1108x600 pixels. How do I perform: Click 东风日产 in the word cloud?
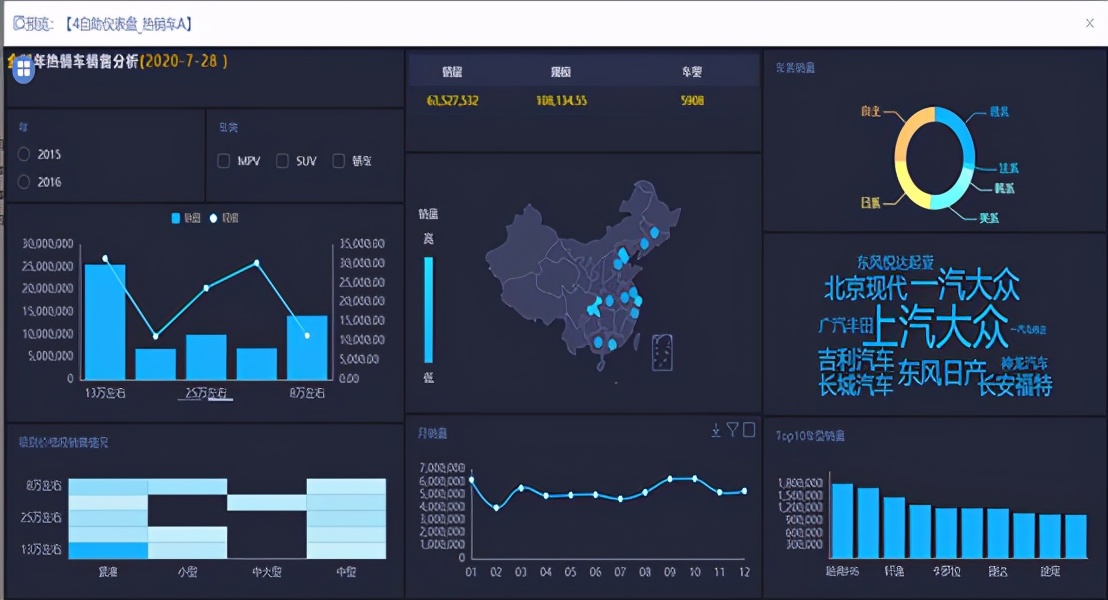[x=941, y=373]
